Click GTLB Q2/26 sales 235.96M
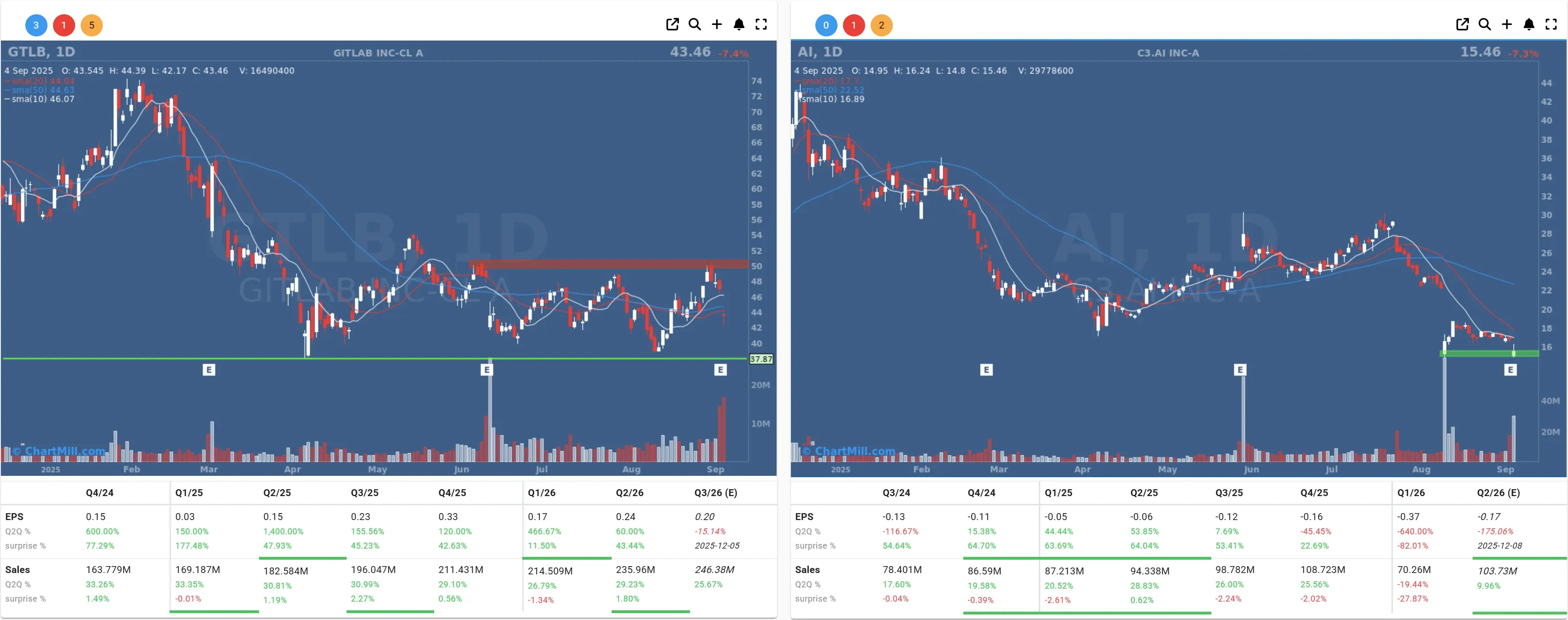Screen dimensions: 1568x620 [x=636, y=570]
